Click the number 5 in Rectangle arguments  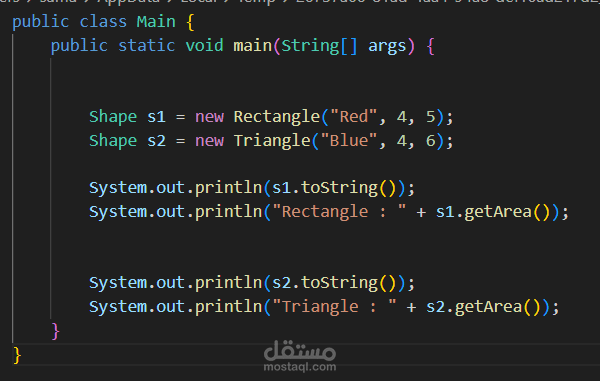(430, 117)
